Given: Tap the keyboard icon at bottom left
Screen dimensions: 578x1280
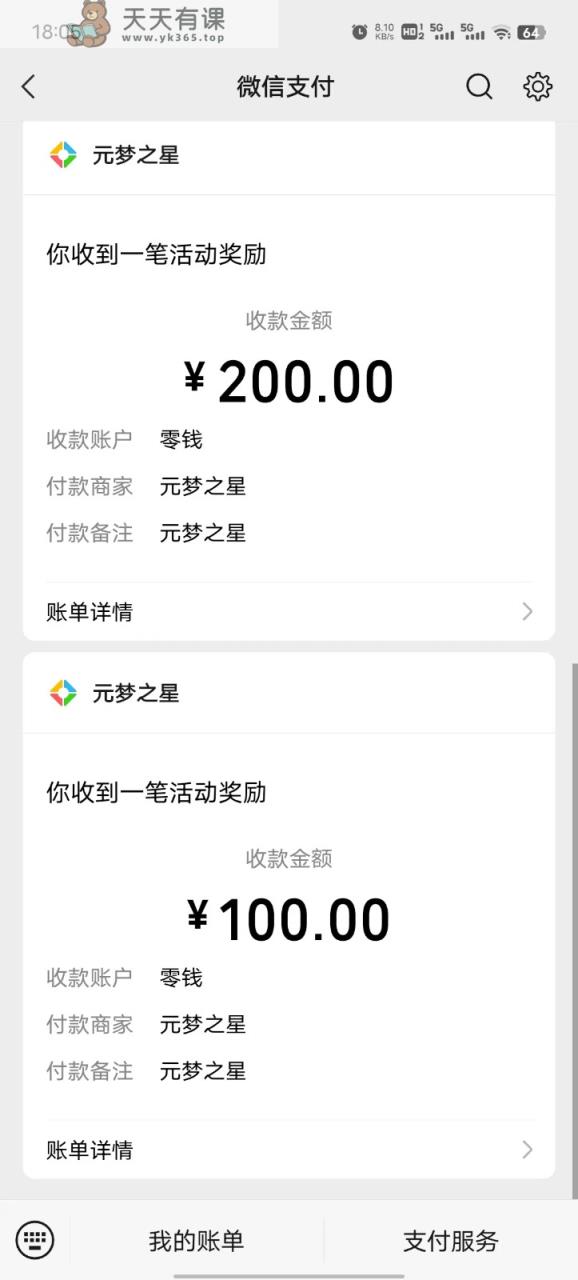Looking at the screenshot, I should click(x=35, y=1241).
